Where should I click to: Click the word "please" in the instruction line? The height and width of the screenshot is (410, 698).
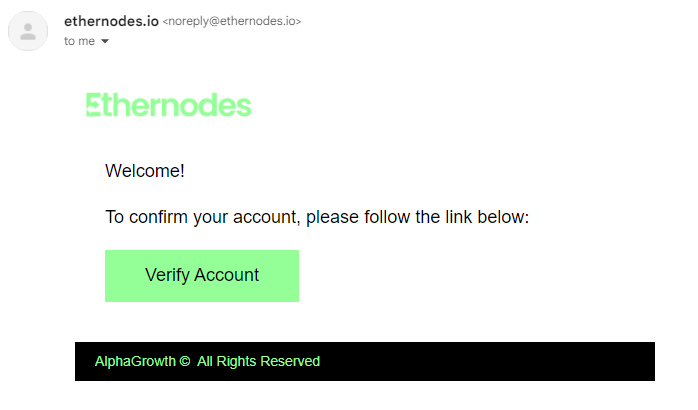332,217
